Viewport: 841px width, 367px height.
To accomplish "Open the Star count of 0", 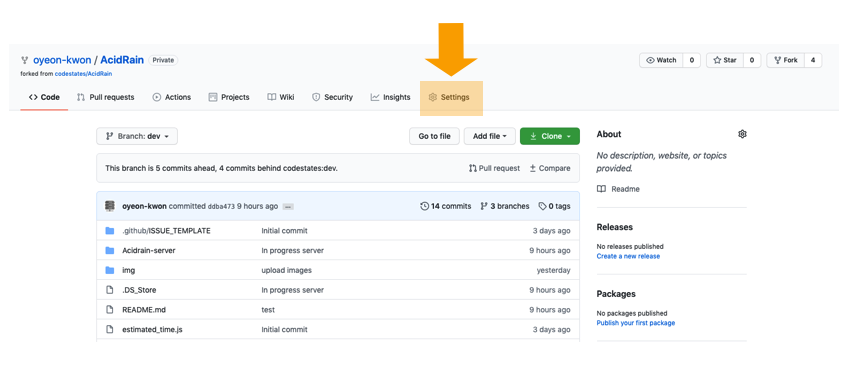I will [752, 60].
